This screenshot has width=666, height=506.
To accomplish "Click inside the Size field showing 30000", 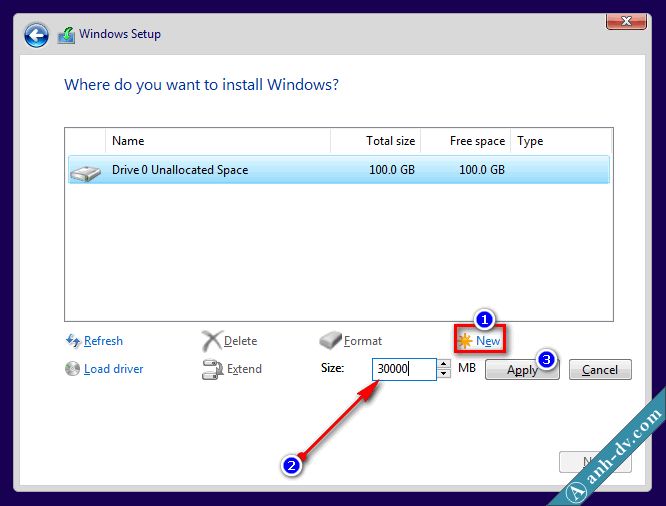I will point(404,369).
